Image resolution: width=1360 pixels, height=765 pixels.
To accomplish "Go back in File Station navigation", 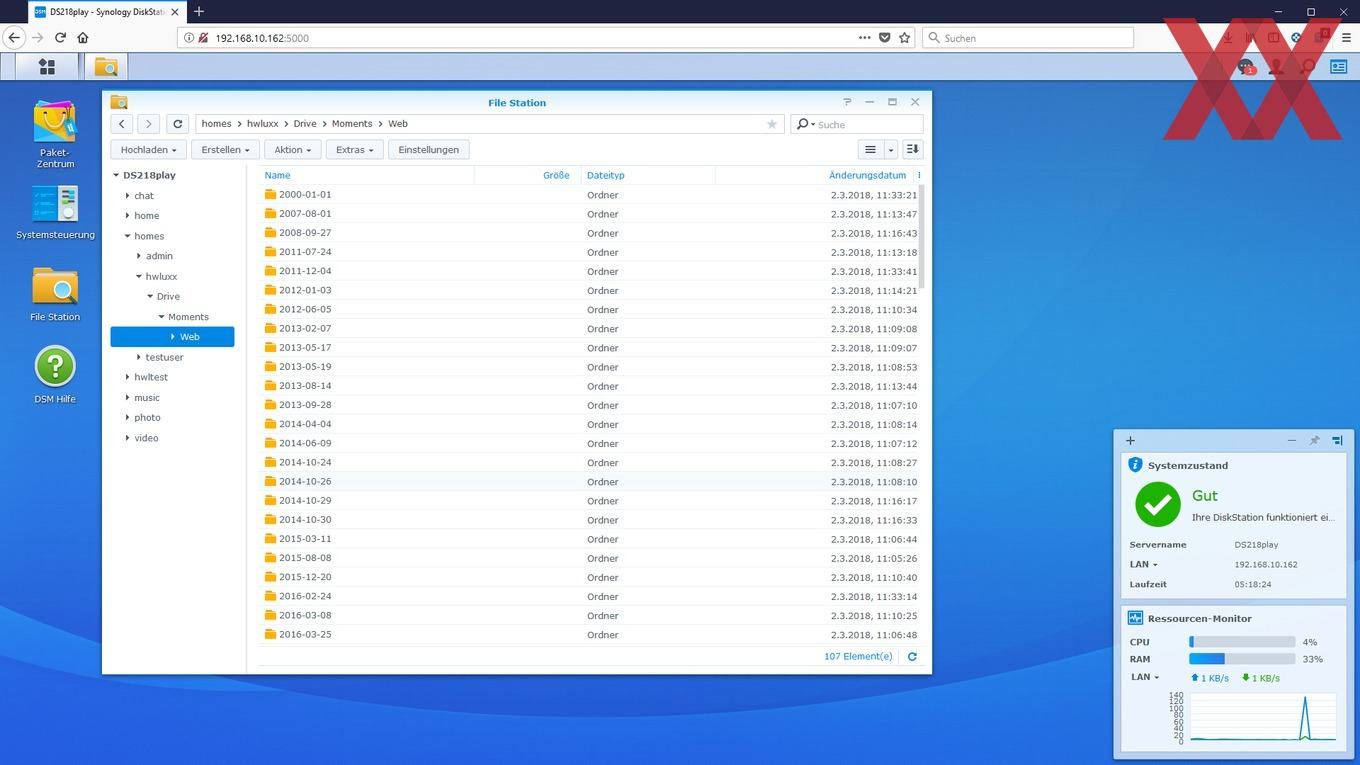I will [x=121, y=124].
